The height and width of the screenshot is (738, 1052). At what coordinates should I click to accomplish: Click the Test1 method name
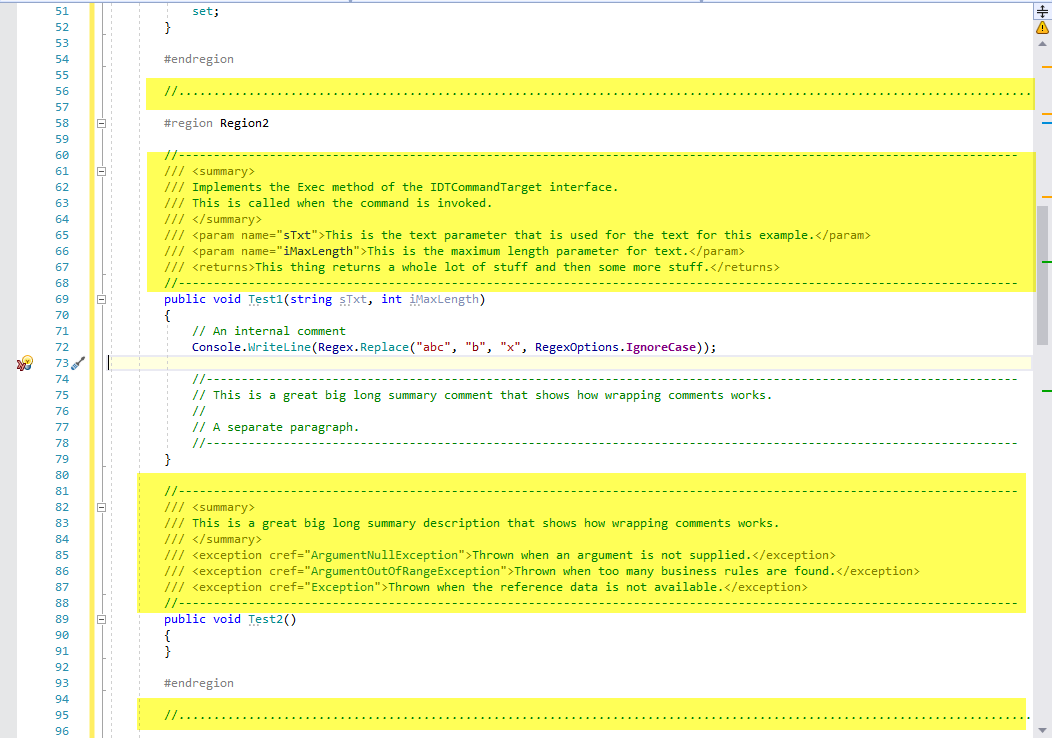click(x=266, y=299)
